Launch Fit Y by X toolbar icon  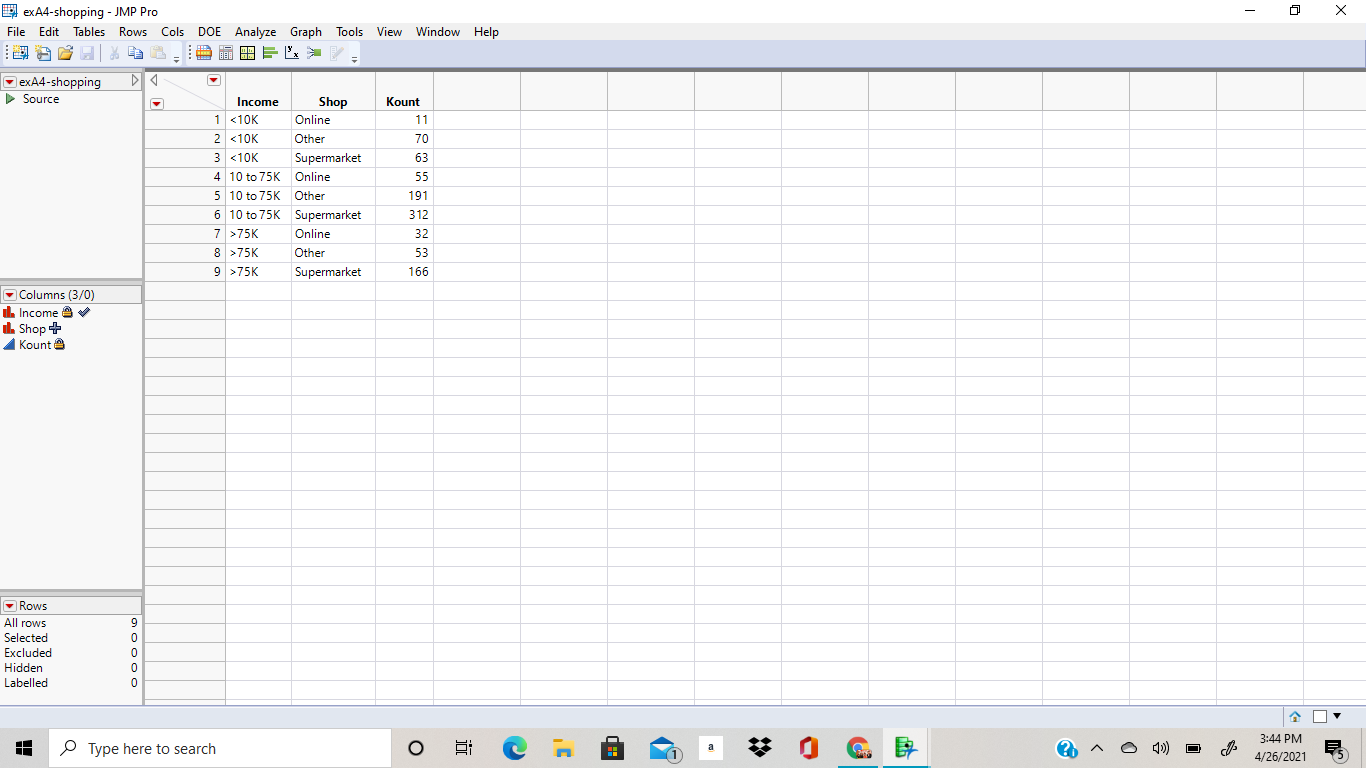[292, 53]
